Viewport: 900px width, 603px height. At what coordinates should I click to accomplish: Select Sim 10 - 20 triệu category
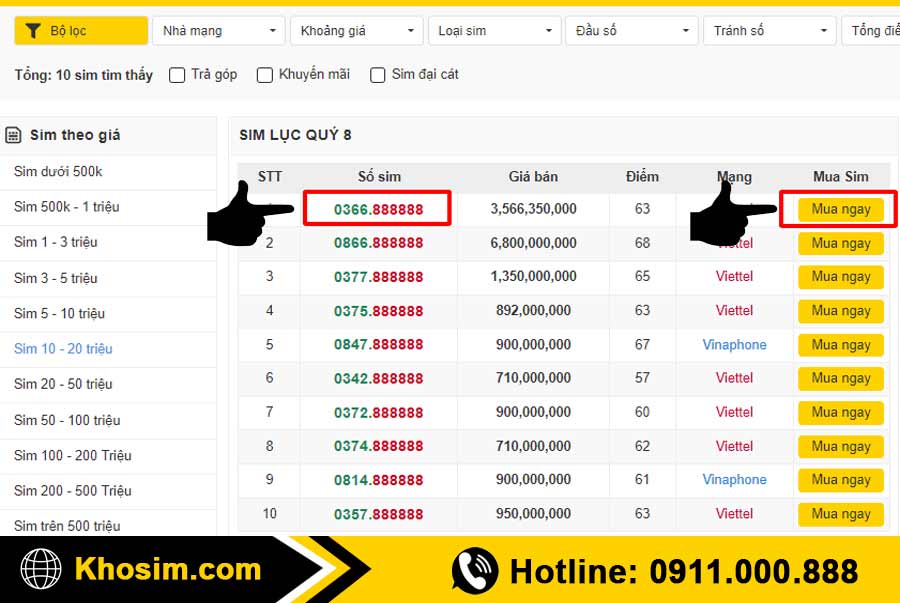pos(63,349)
